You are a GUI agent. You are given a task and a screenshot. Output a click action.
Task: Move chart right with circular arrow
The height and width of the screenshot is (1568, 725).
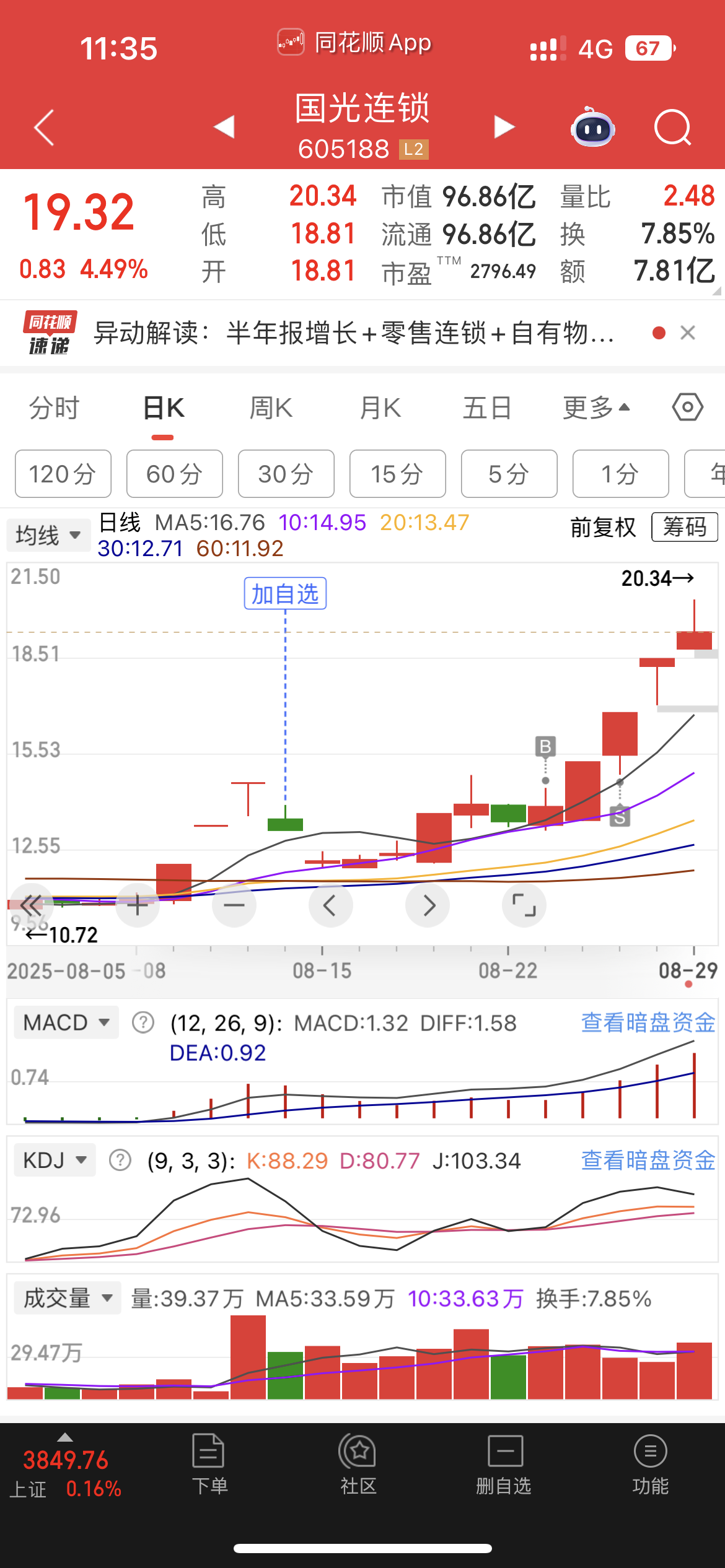click(428, 905)
